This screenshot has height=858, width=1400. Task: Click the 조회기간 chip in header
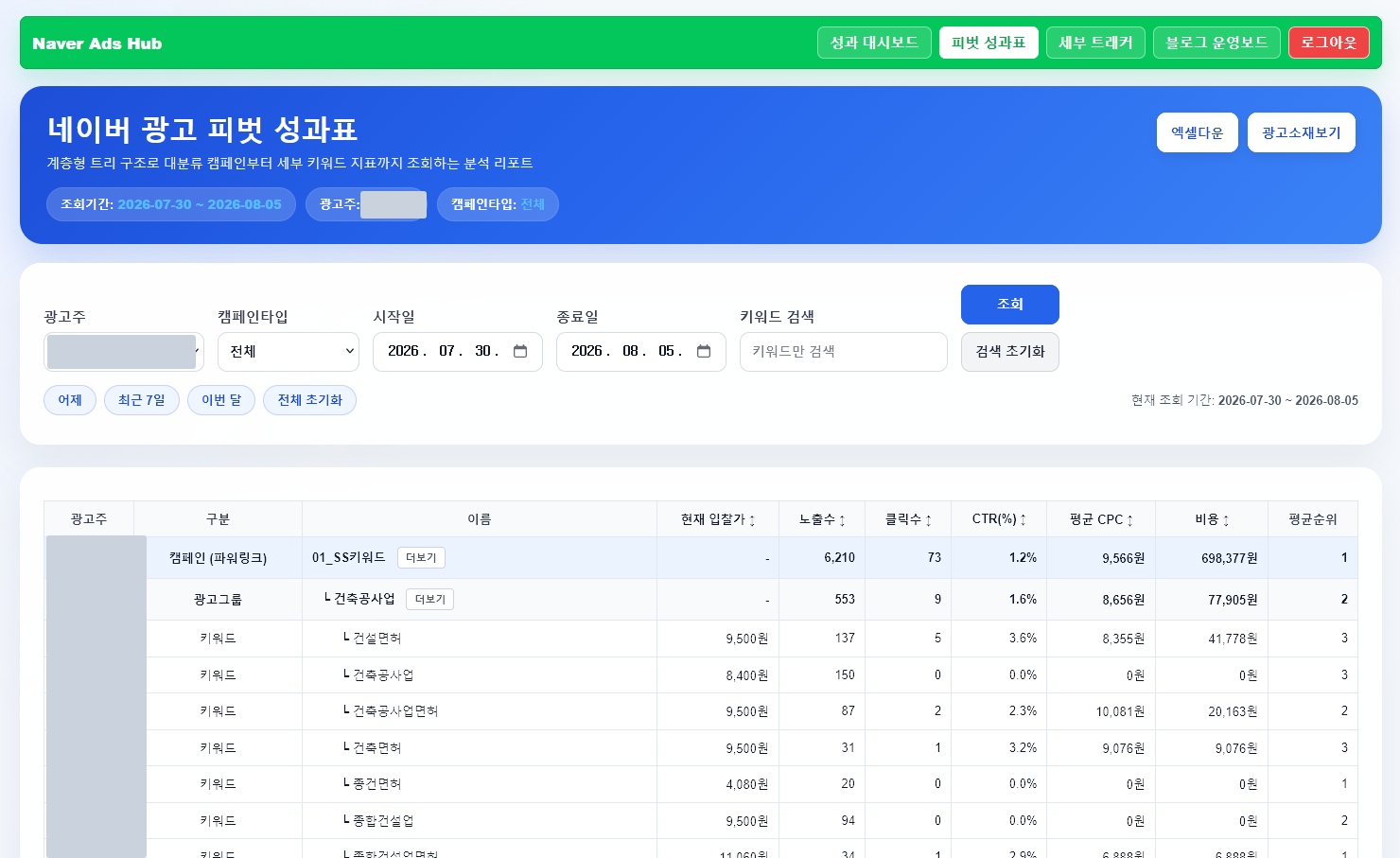pyautogui.click(x=171, y=204)
